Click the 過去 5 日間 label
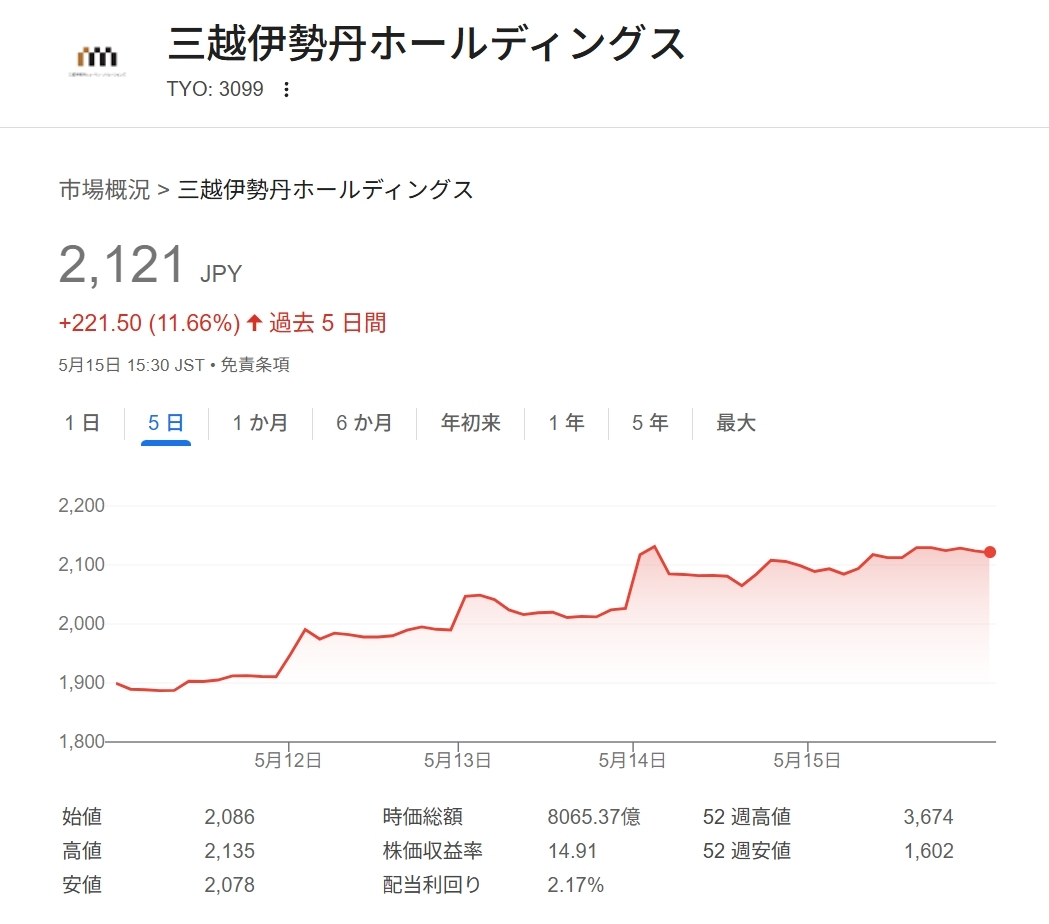Screen dimensions: 1049x924 pos(328,323)
